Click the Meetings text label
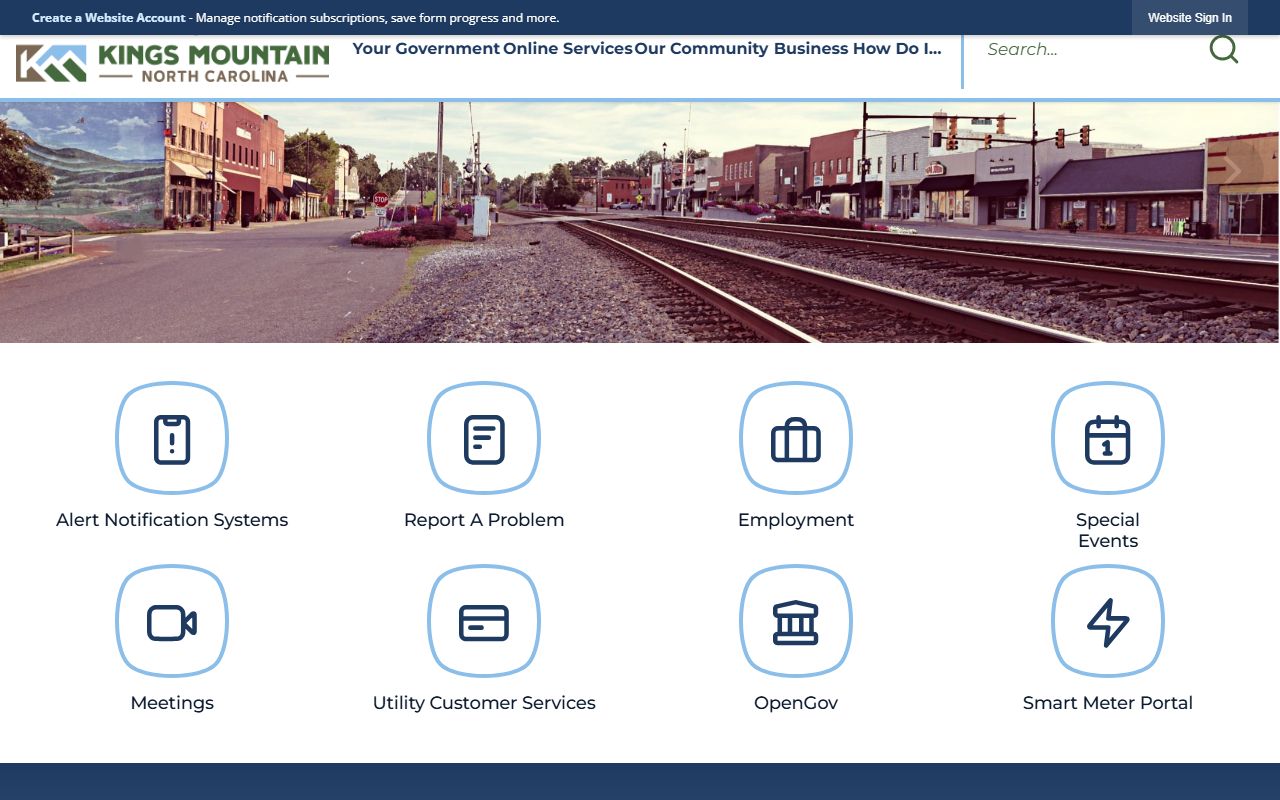This screenshot has height=800, width=1280. click(172, 703)
